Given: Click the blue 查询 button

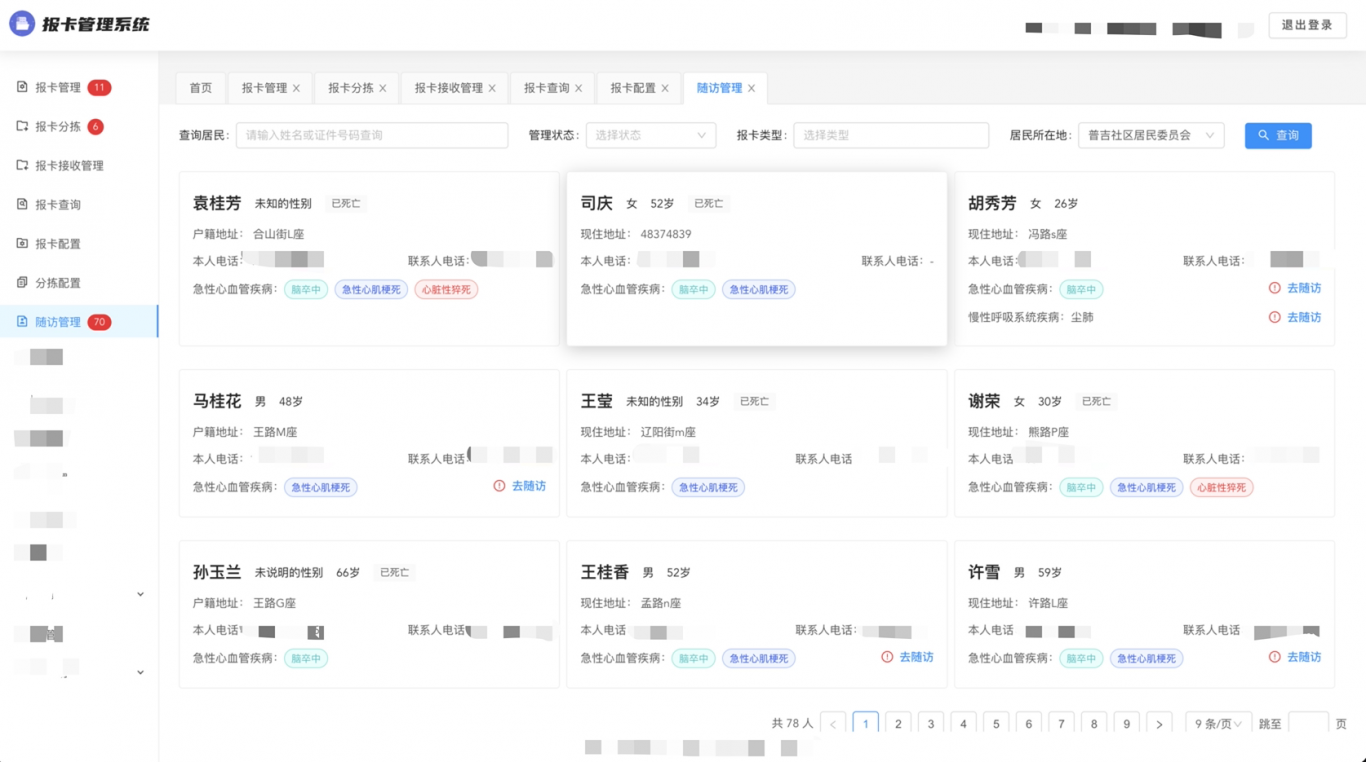Looking at the screenshot, I should pyautogui.click(x=1278, y=135).
